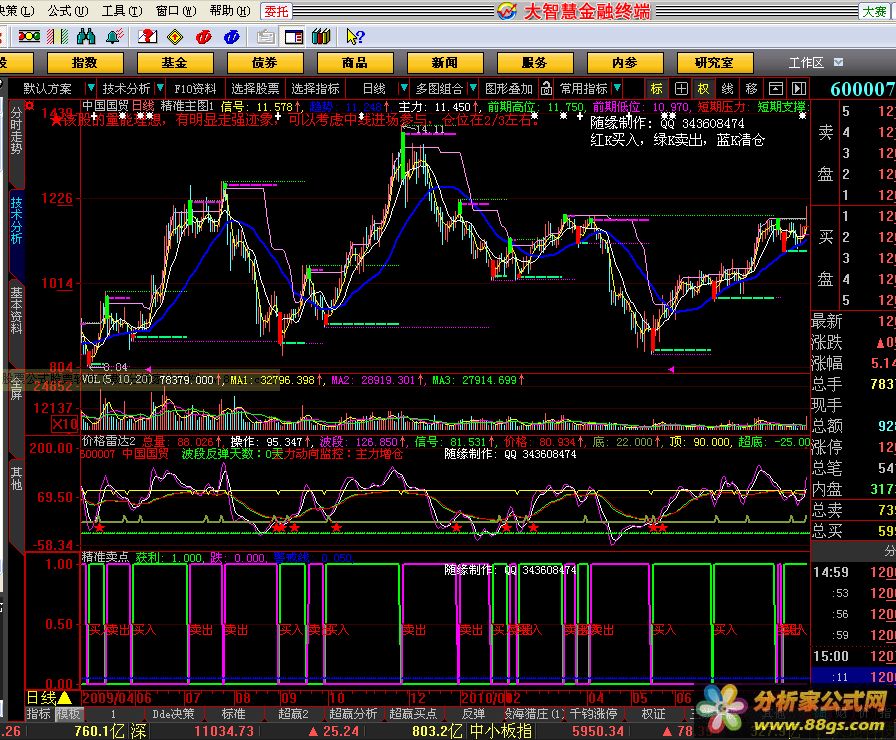The width and height of the screenshot is (896, 740).
Task: Click 图形叠加 in chart toolbar
Action: click(x=509, y=89)
